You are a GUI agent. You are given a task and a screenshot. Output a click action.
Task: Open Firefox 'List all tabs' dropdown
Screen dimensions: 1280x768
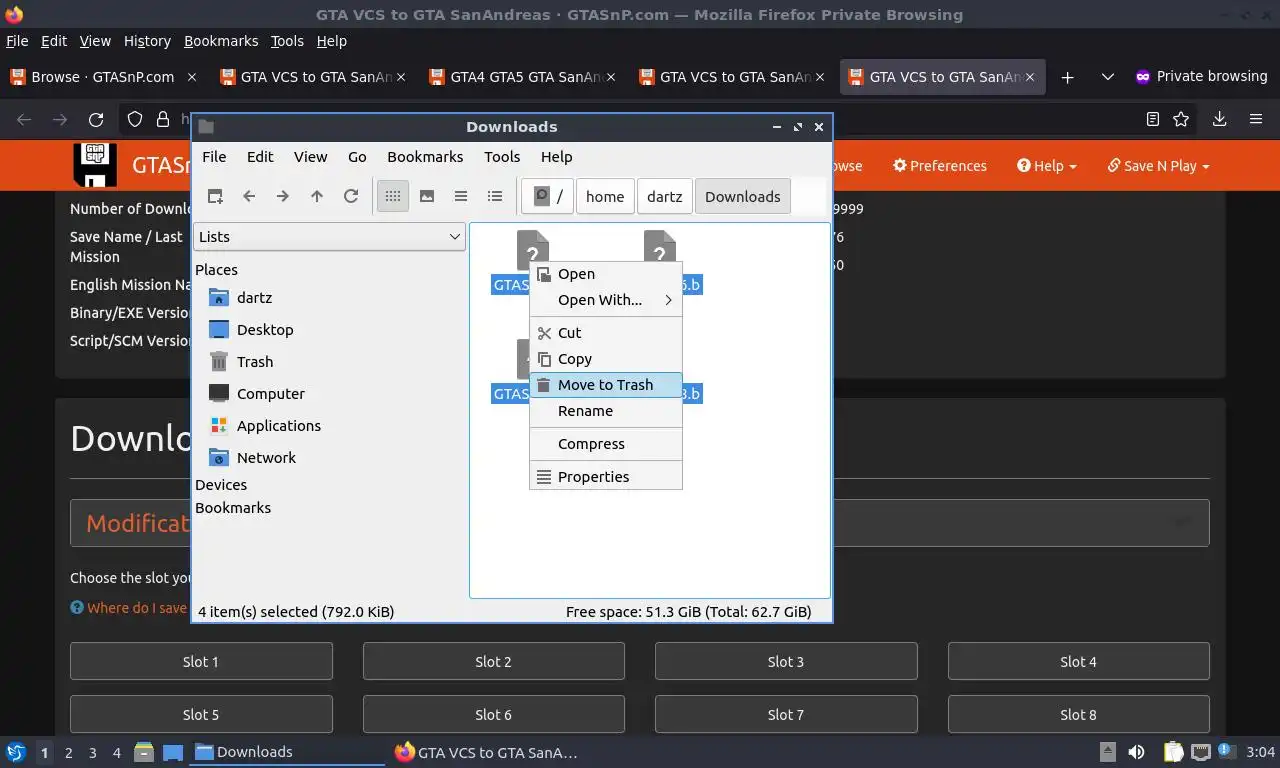pos(1107,77)
